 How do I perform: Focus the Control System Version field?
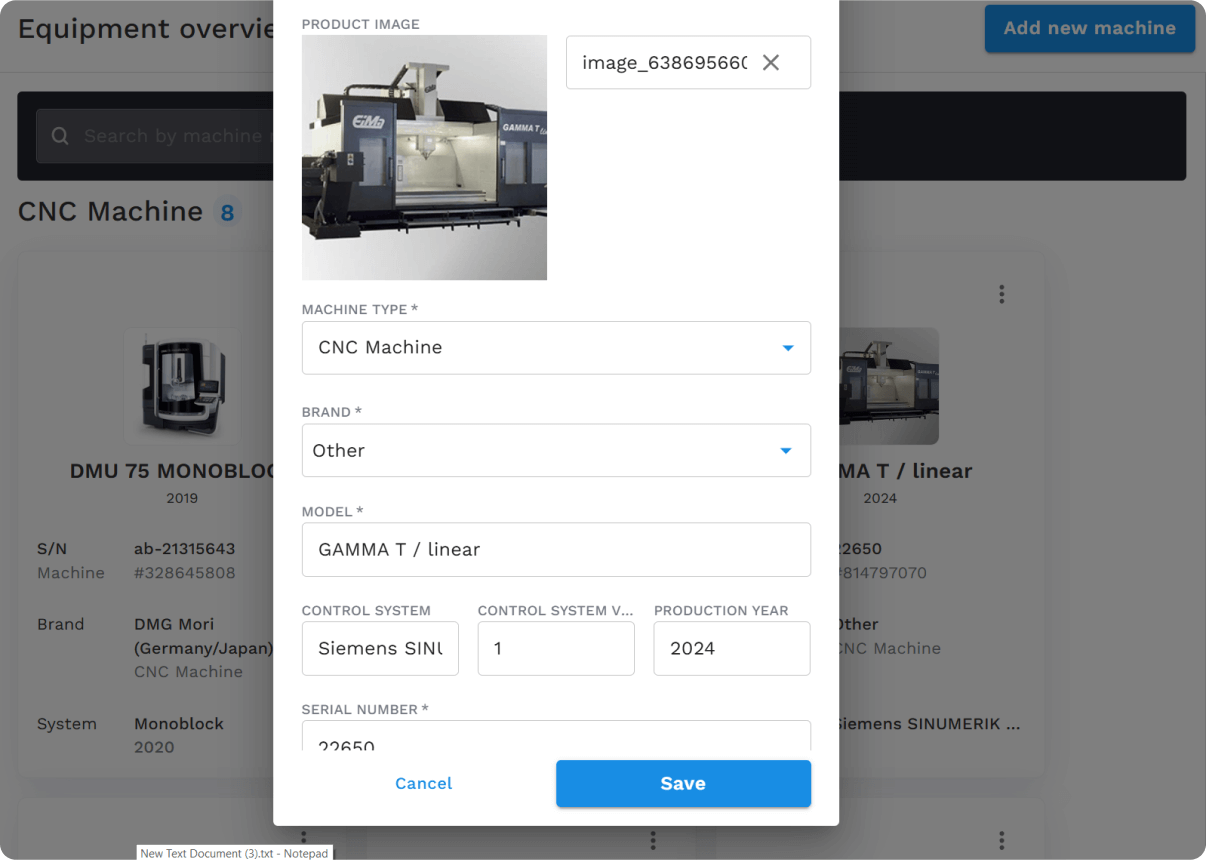pos(556,648)
